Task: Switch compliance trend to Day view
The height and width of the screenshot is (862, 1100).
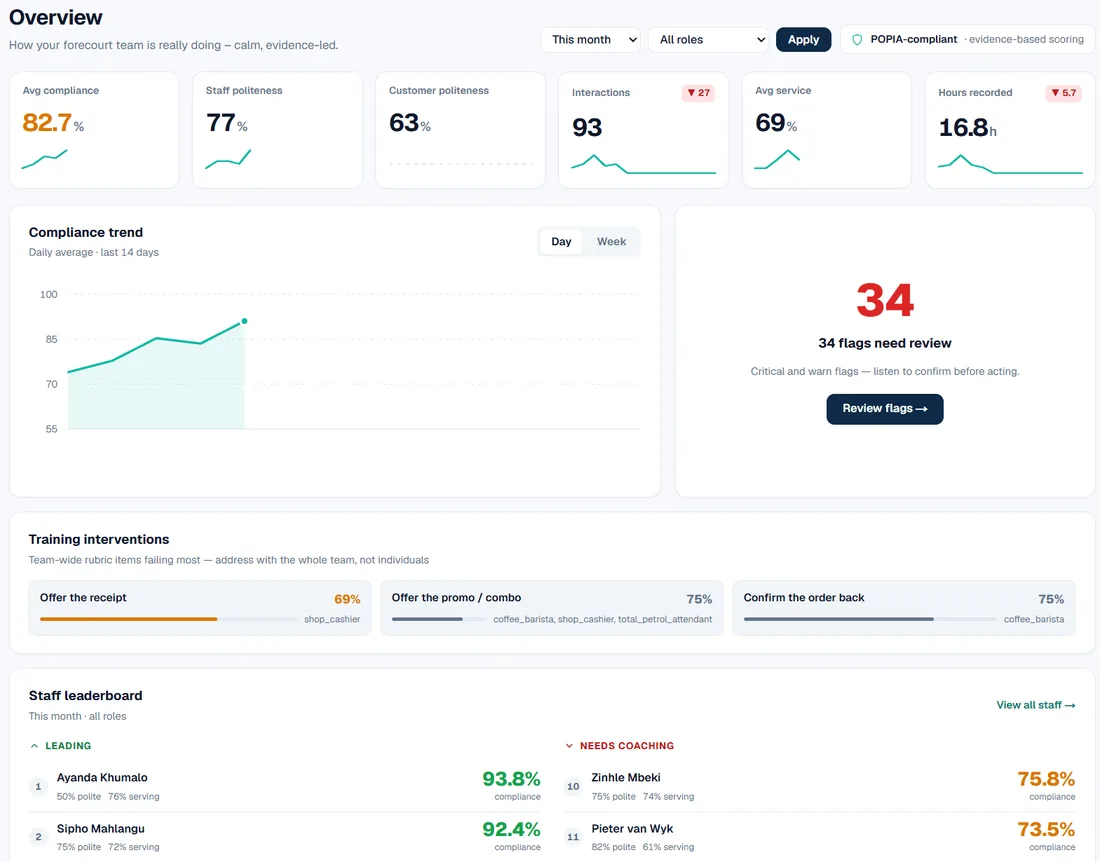Action: coord(561,241)
